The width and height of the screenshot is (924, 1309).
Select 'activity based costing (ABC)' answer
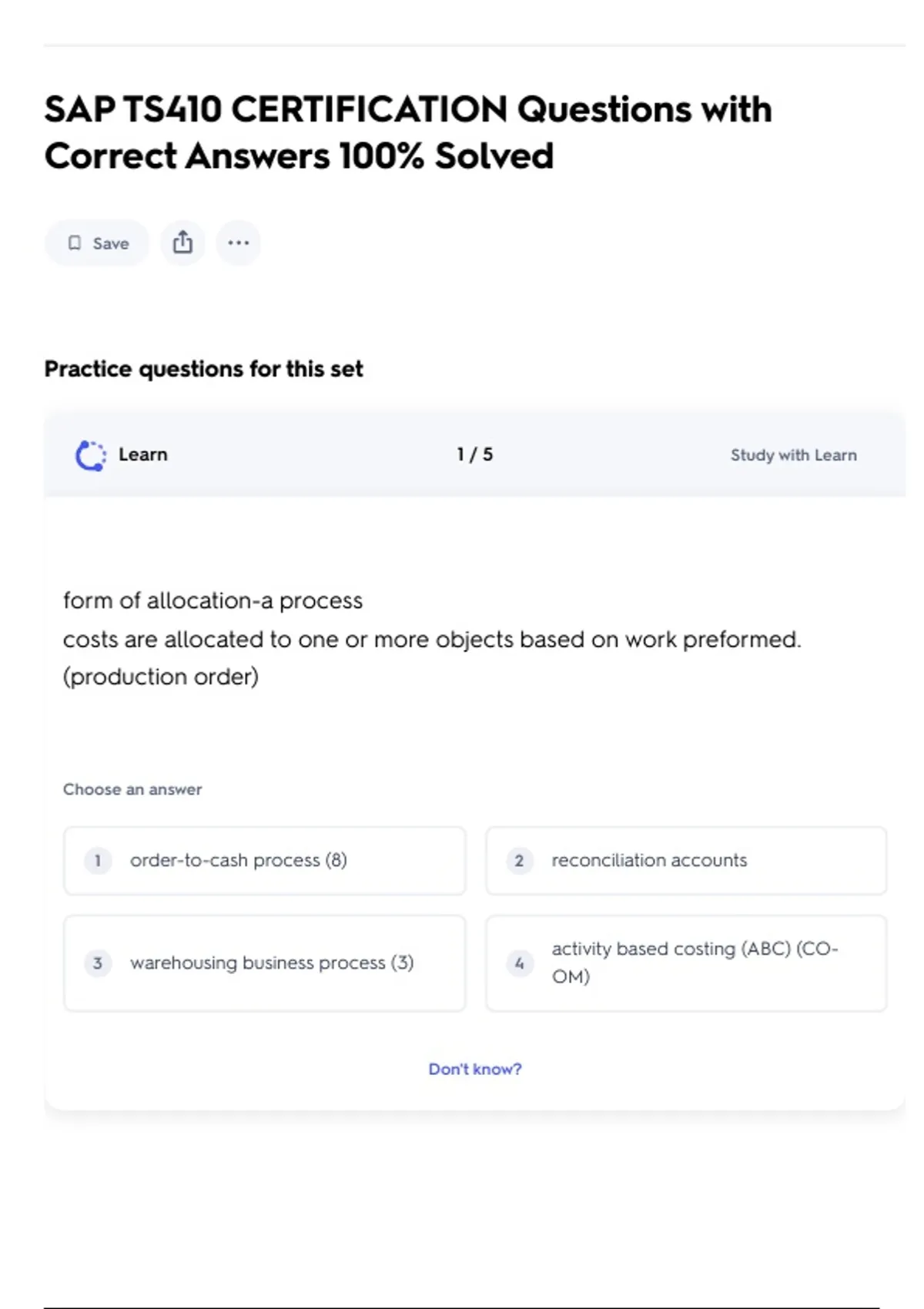coord(685,963)
